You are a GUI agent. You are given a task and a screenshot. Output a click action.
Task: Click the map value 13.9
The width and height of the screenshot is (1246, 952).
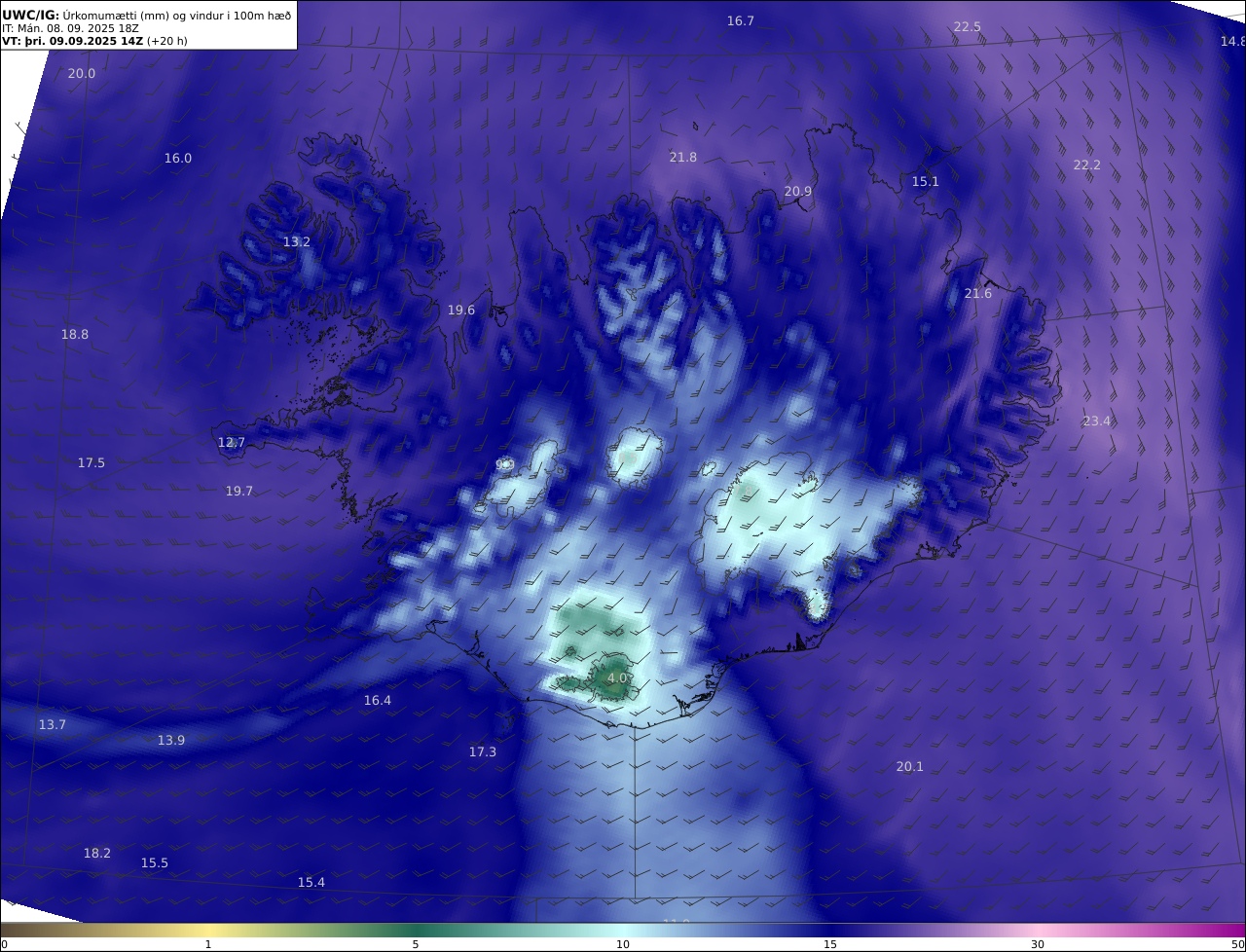point(171,741)
